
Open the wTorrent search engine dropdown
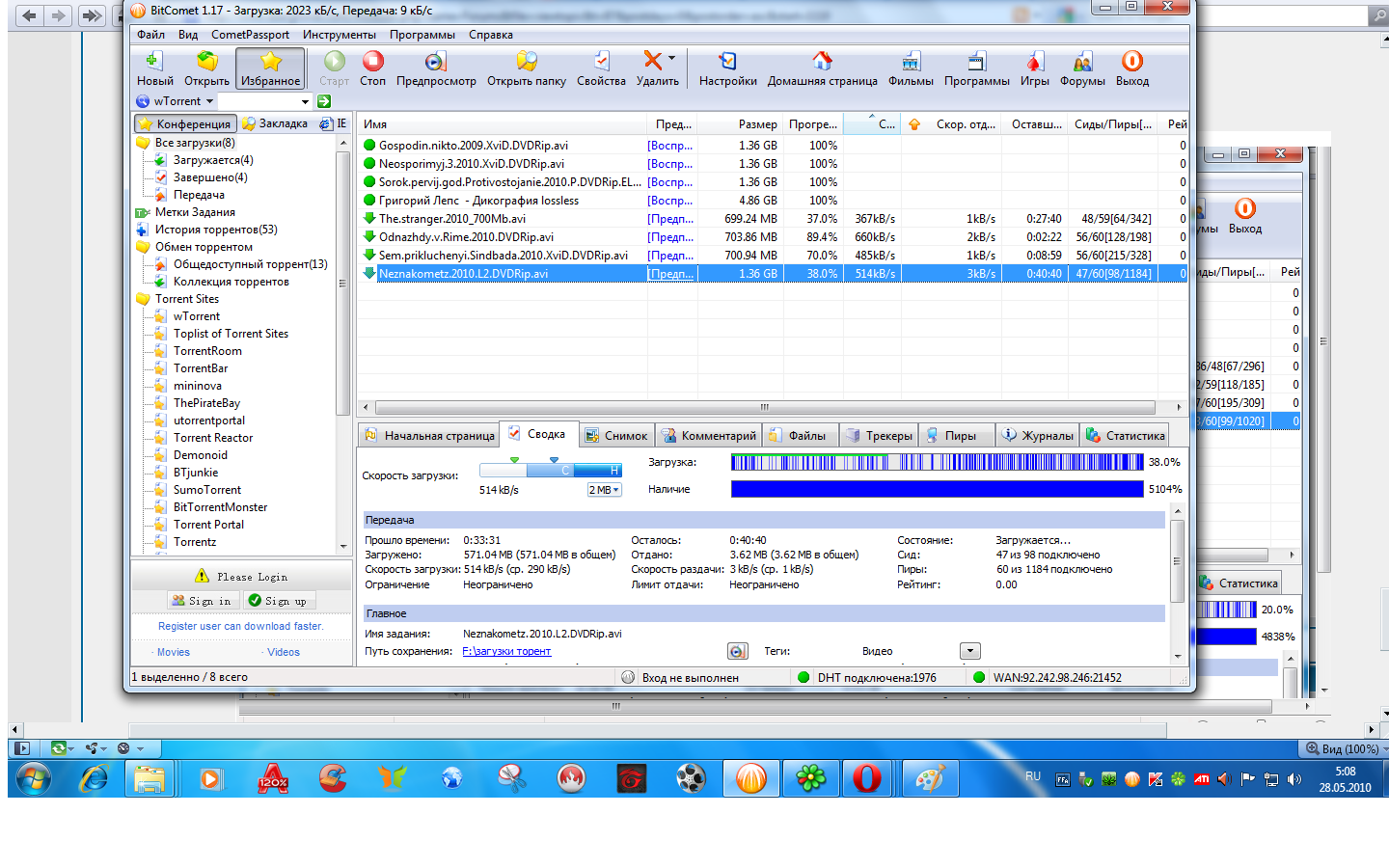[x=209, y=101]
